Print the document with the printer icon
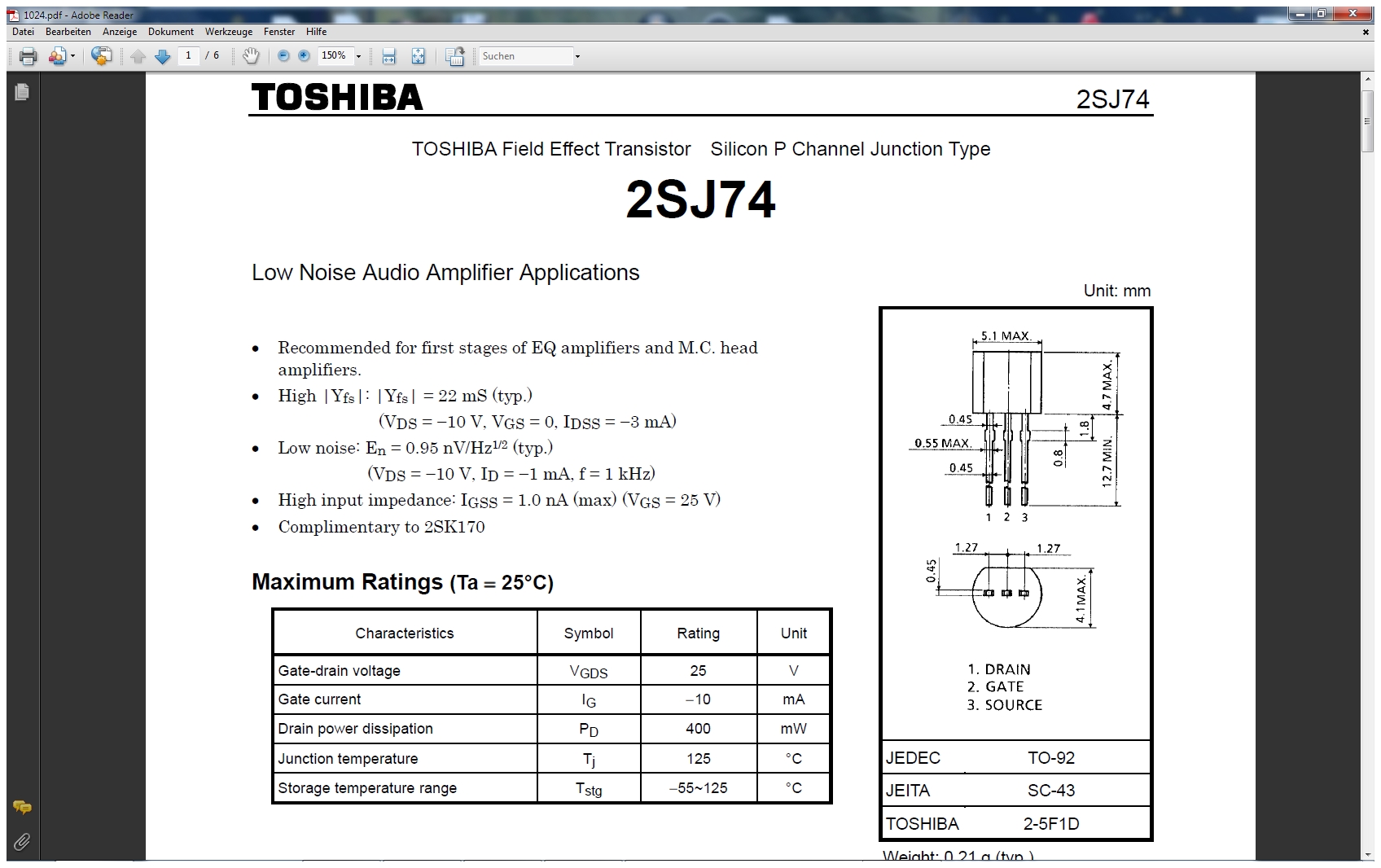 pos(28,56)
